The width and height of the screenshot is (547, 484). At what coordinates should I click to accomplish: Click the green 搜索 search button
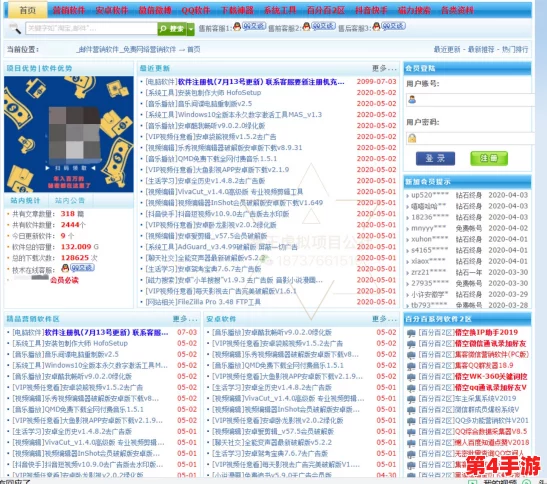[172, 29]
